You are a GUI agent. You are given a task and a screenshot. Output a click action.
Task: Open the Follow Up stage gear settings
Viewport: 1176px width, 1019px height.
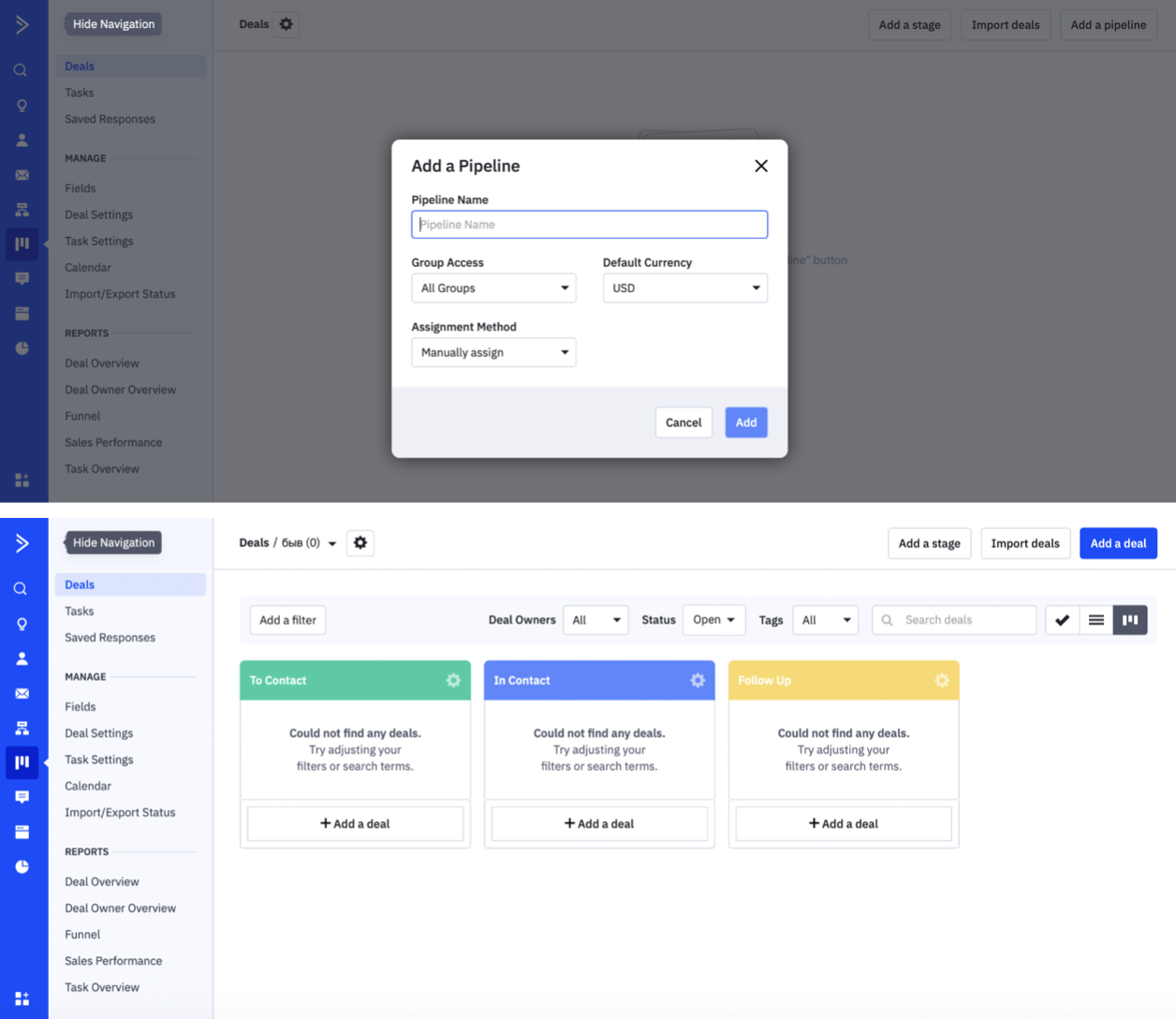[x=942, y=681]
